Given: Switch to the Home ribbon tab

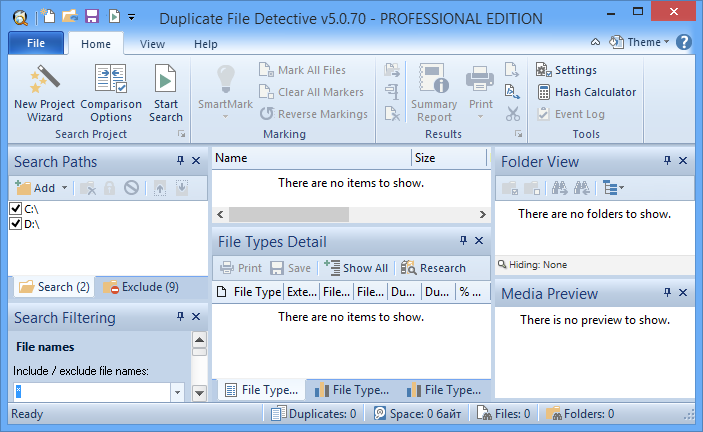Looking at the screenshot, I should coord(96,44).
